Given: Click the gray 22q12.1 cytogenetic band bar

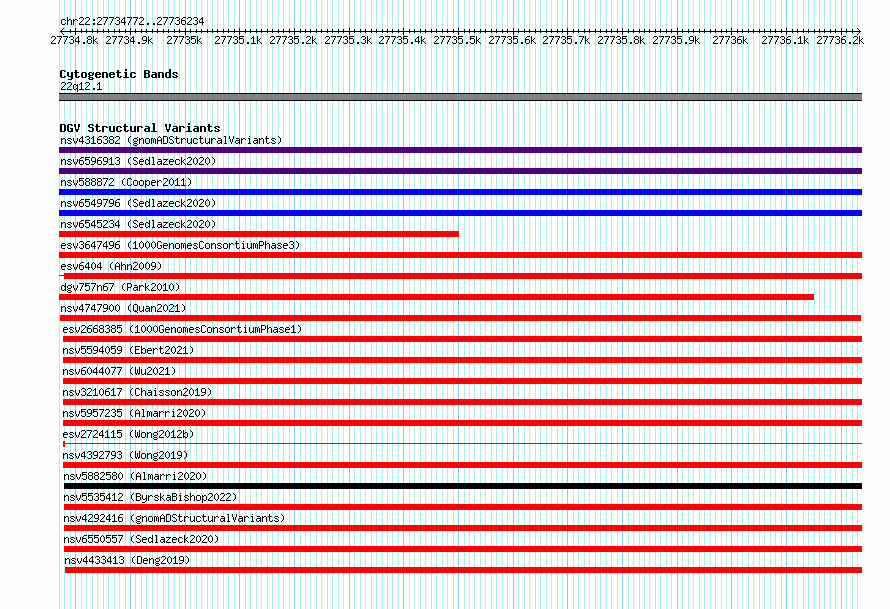Looking at the screenshot, I should tap(460, 97).
